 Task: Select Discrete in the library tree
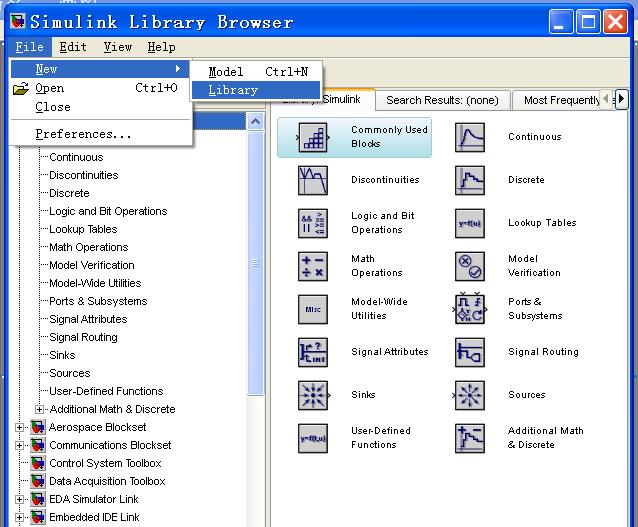pyautogui.click(x=69, y=193)
